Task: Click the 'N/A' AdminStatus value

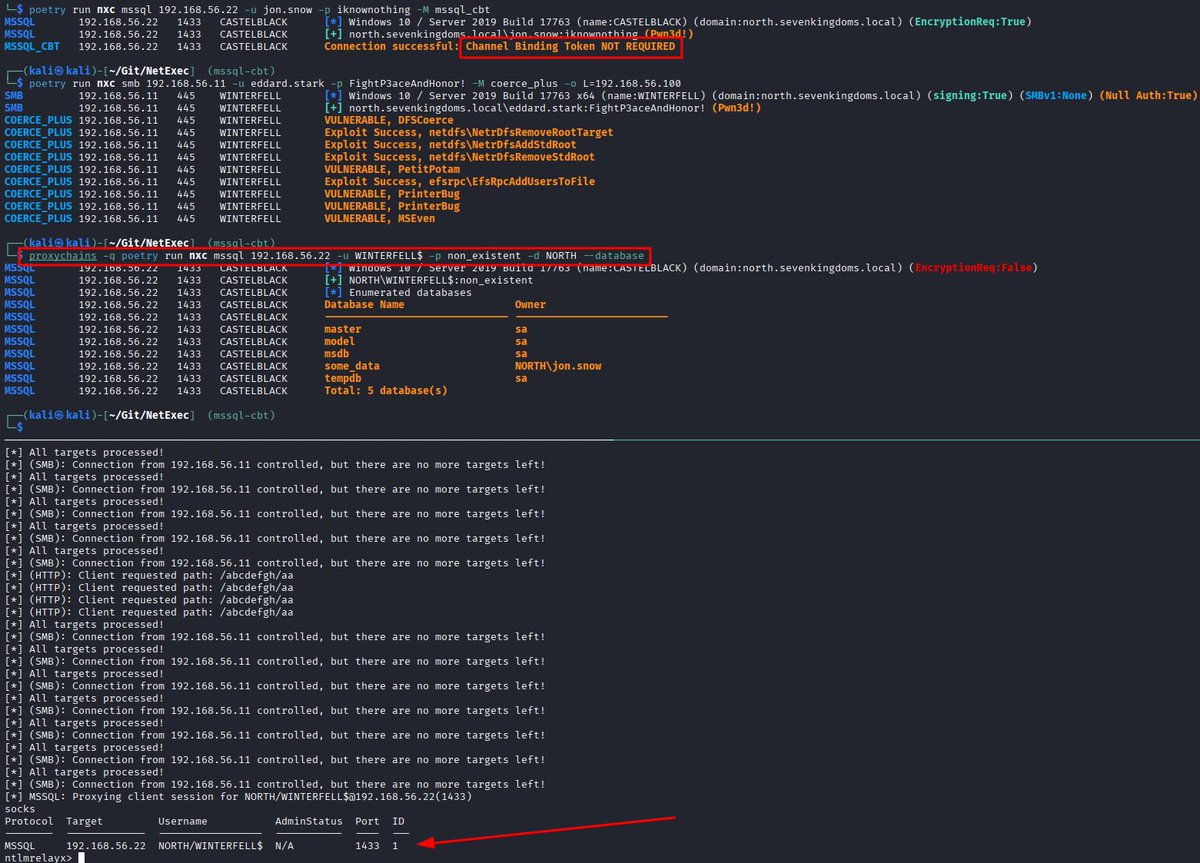Action: [285, 846]
